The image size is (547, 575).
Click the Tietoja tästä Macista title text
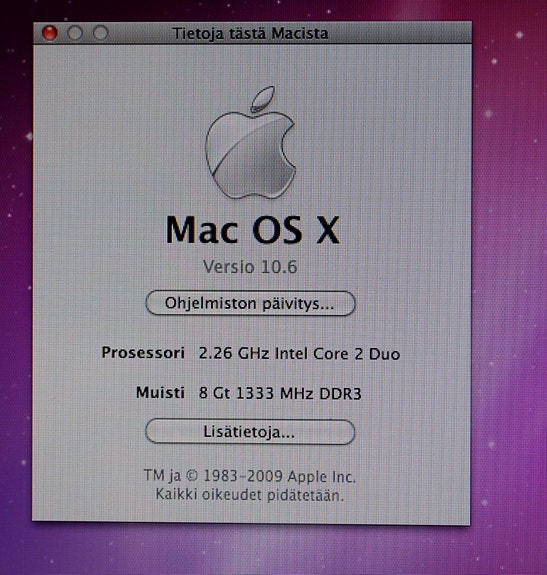click(250, 33)
